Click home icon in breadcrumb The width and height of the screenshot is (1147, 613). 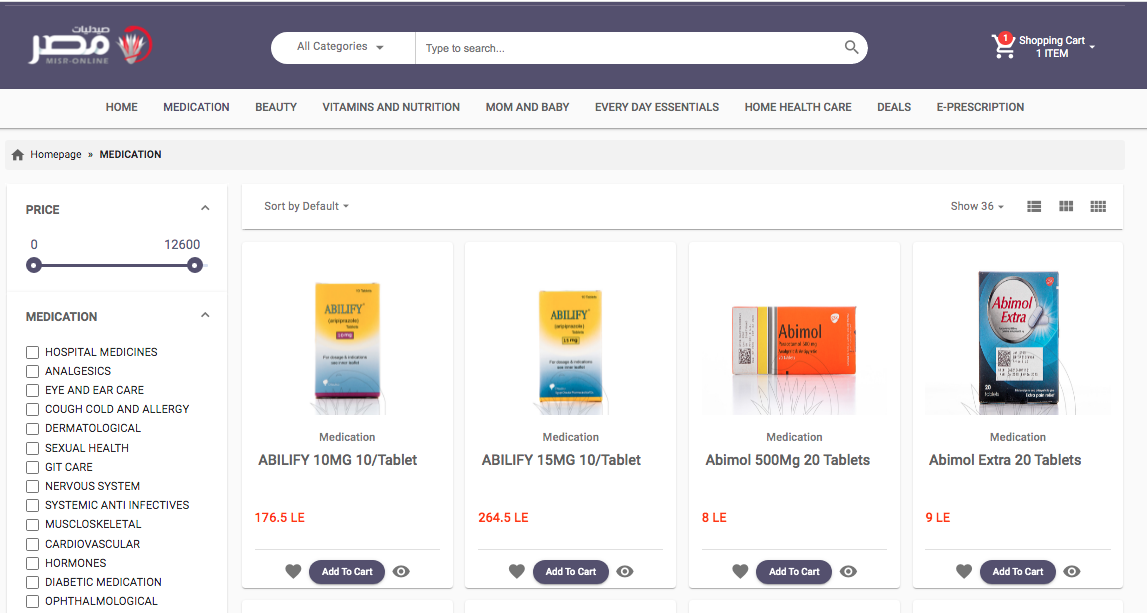17,155
